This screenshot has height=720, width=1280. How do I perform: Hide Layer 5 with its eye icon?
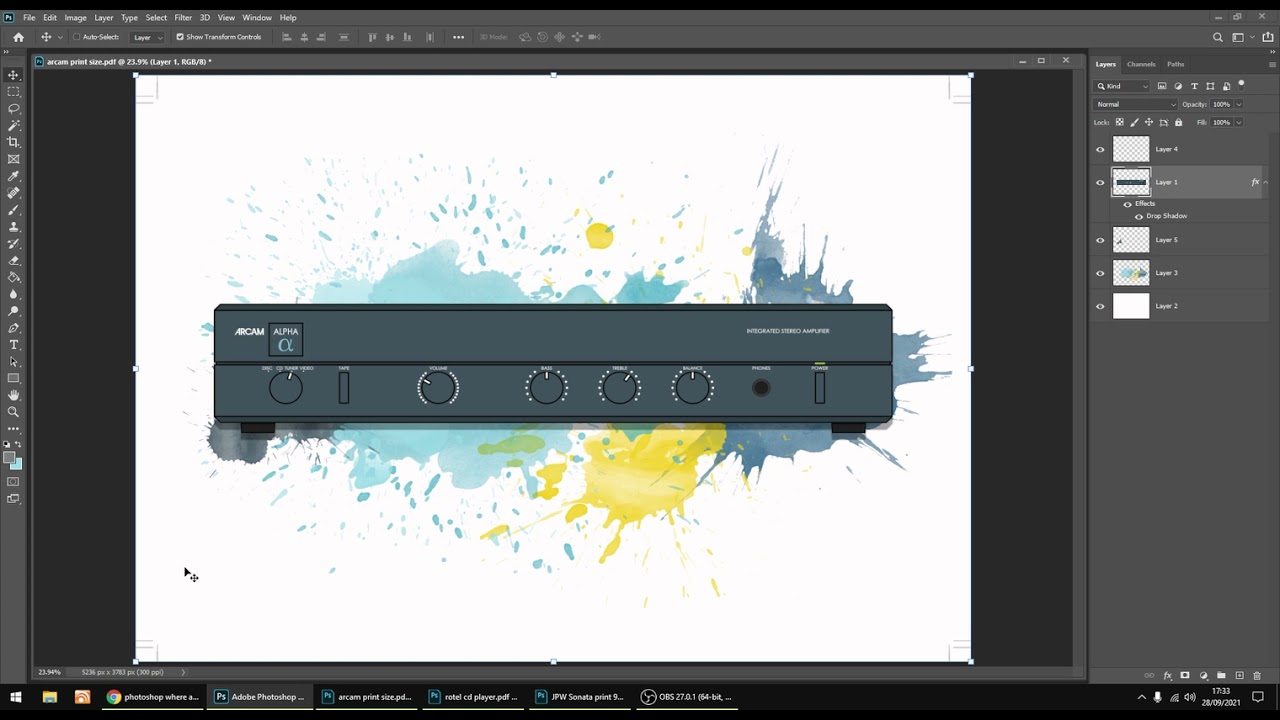(1100, 240)
